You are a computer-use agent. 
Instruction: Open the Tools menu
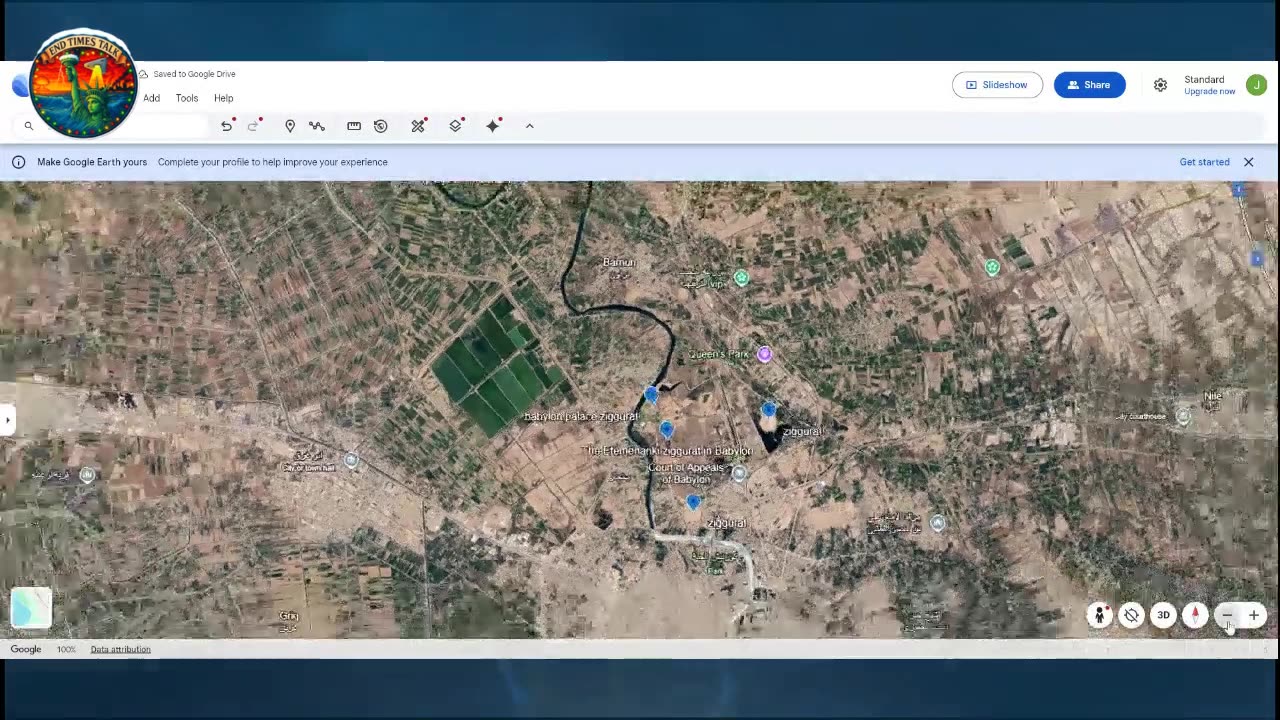tap(187, 98)
